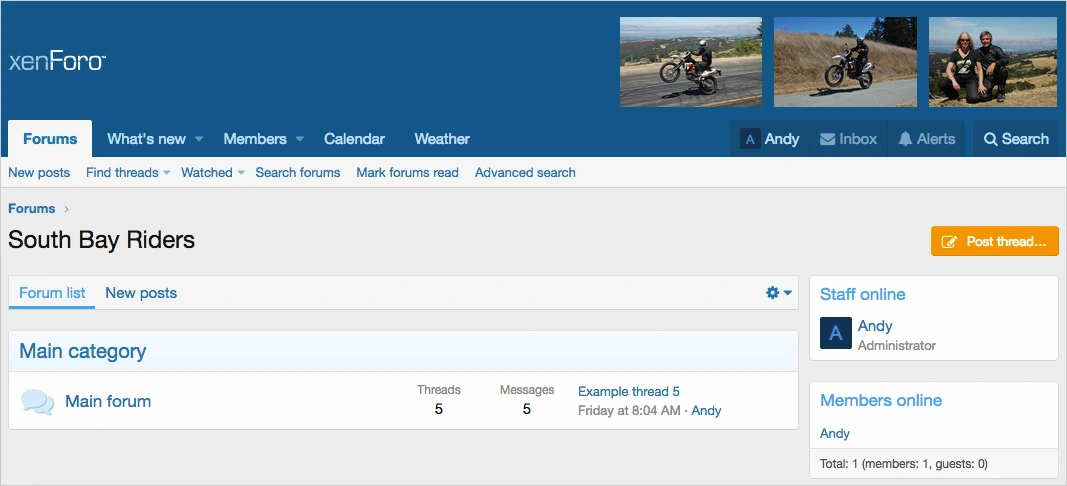Viewport: 1067px width, 486px height.
Task: Open the Alerts bell notifications
Action: tap(905, 139)
